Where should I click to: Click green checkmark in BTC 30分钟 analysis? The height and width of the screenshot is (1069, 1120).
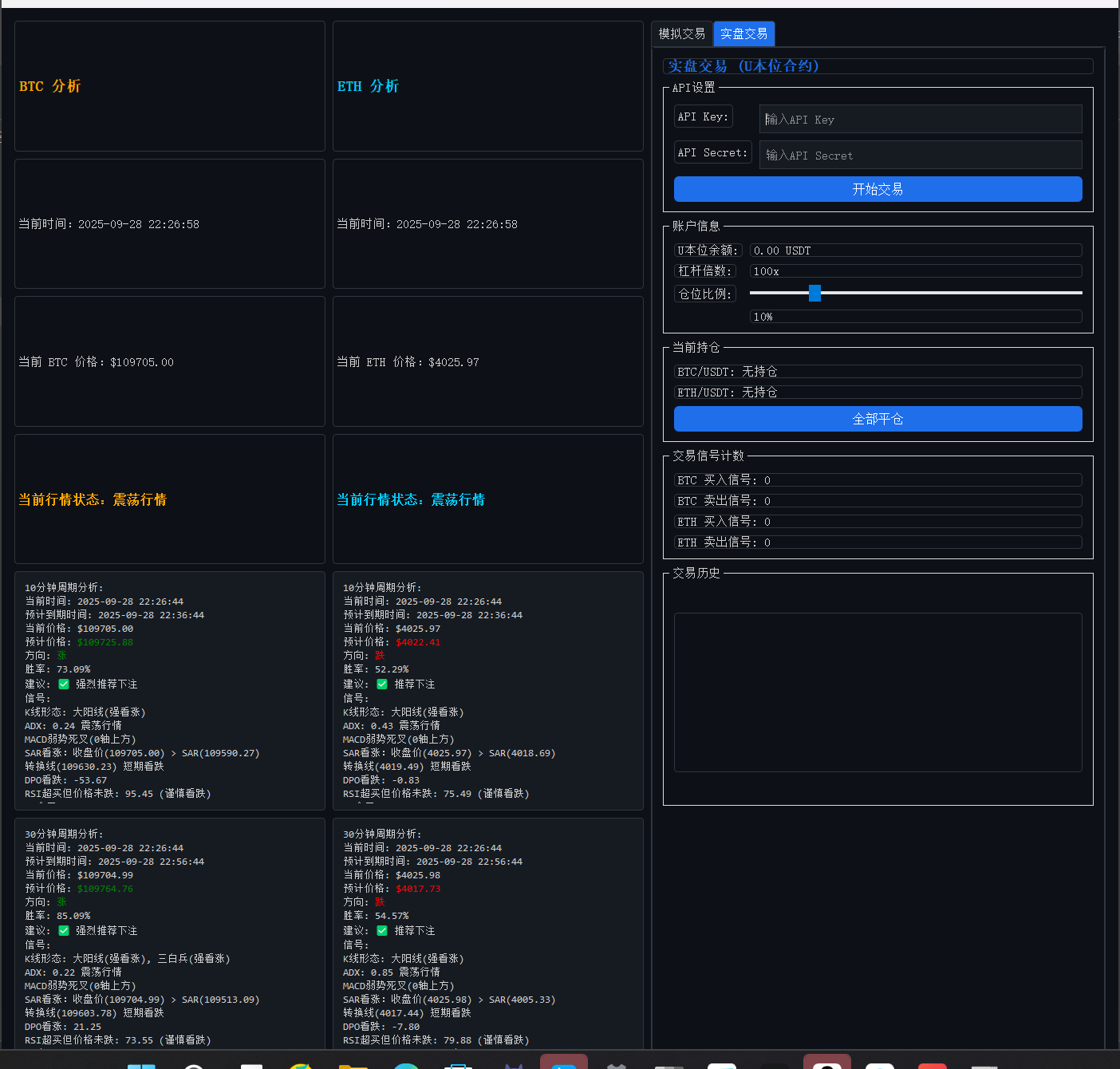click(64, 930)
